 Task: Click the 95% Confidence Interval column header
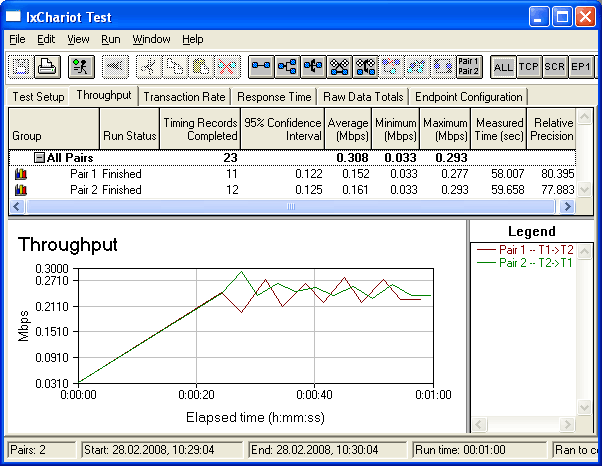283,129
